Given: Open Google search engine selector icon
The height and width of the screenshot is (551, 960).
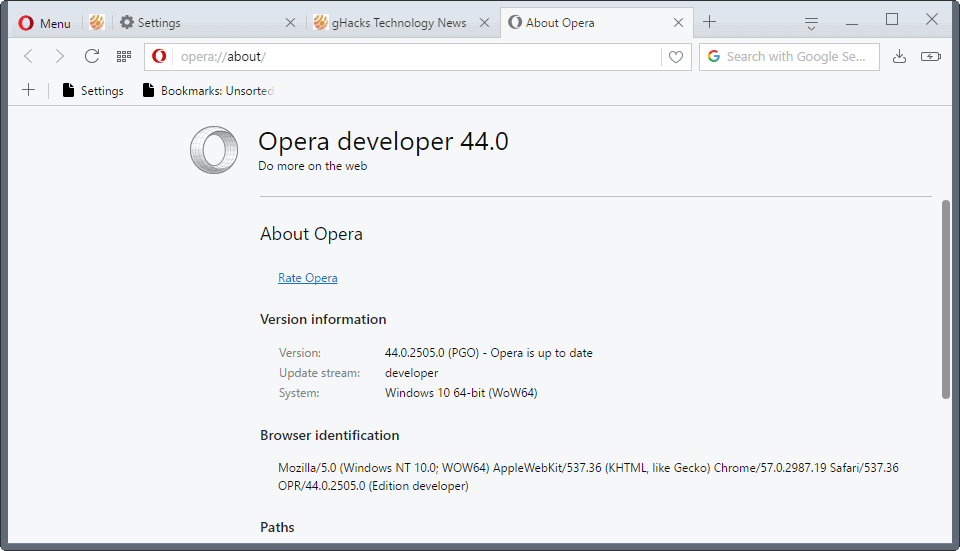Looking at the screenshot, I should coord(714,56).
